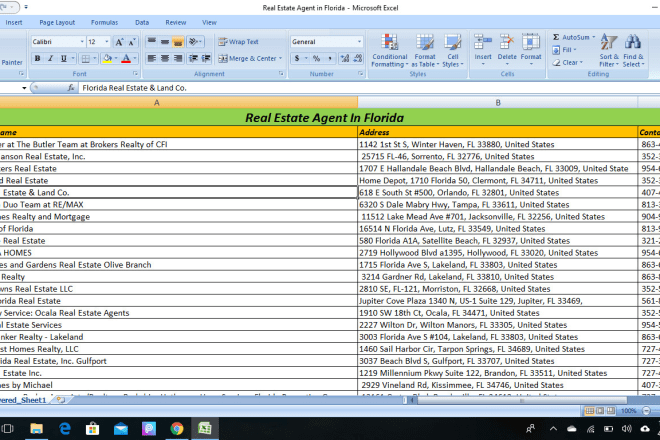Apply Comma Style format
This screenshot has width=660, height=440.
pos(330,59)
